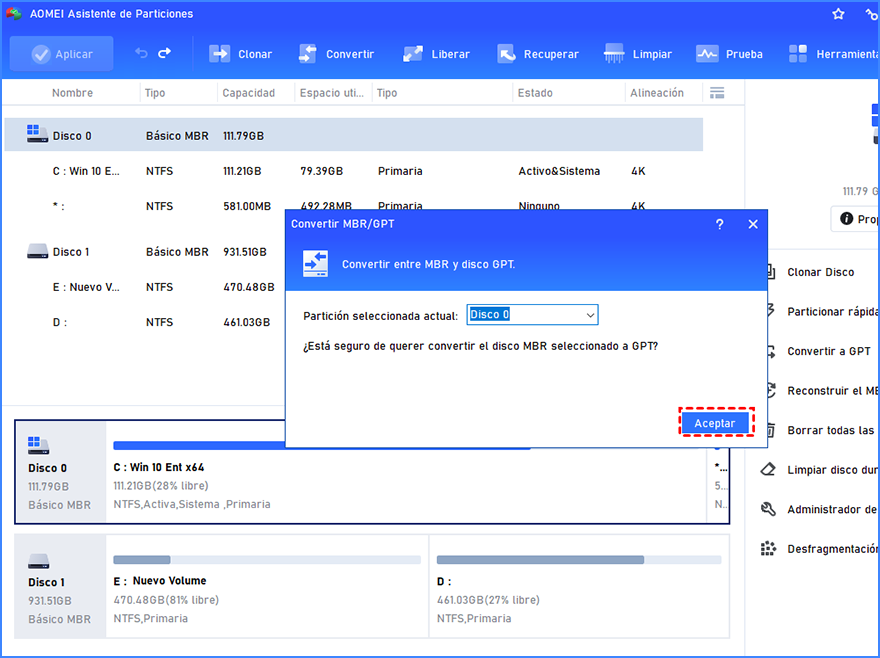Screen dimensions: 880x658
Task: Open the Convertir toolbar menu
Action: pyautogui.click(x=336, y=54)
